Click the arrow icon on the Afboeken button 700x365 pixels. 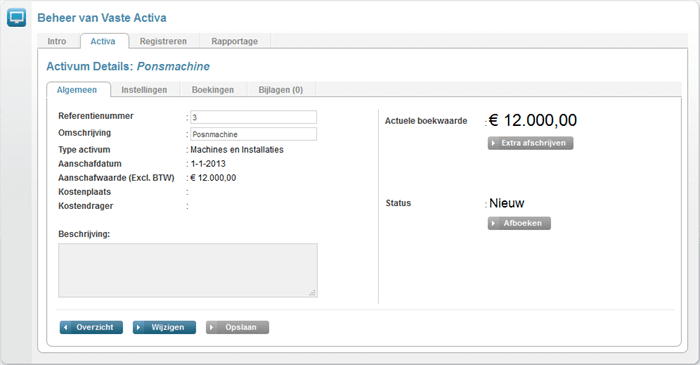coord(493,223)
